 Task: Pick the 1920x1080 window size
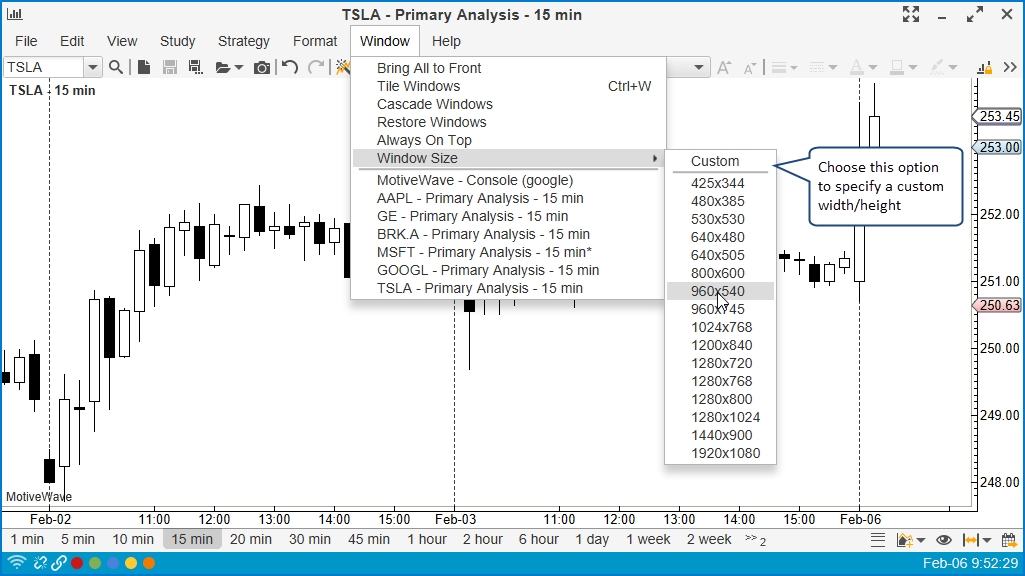(x=720, y=454)
